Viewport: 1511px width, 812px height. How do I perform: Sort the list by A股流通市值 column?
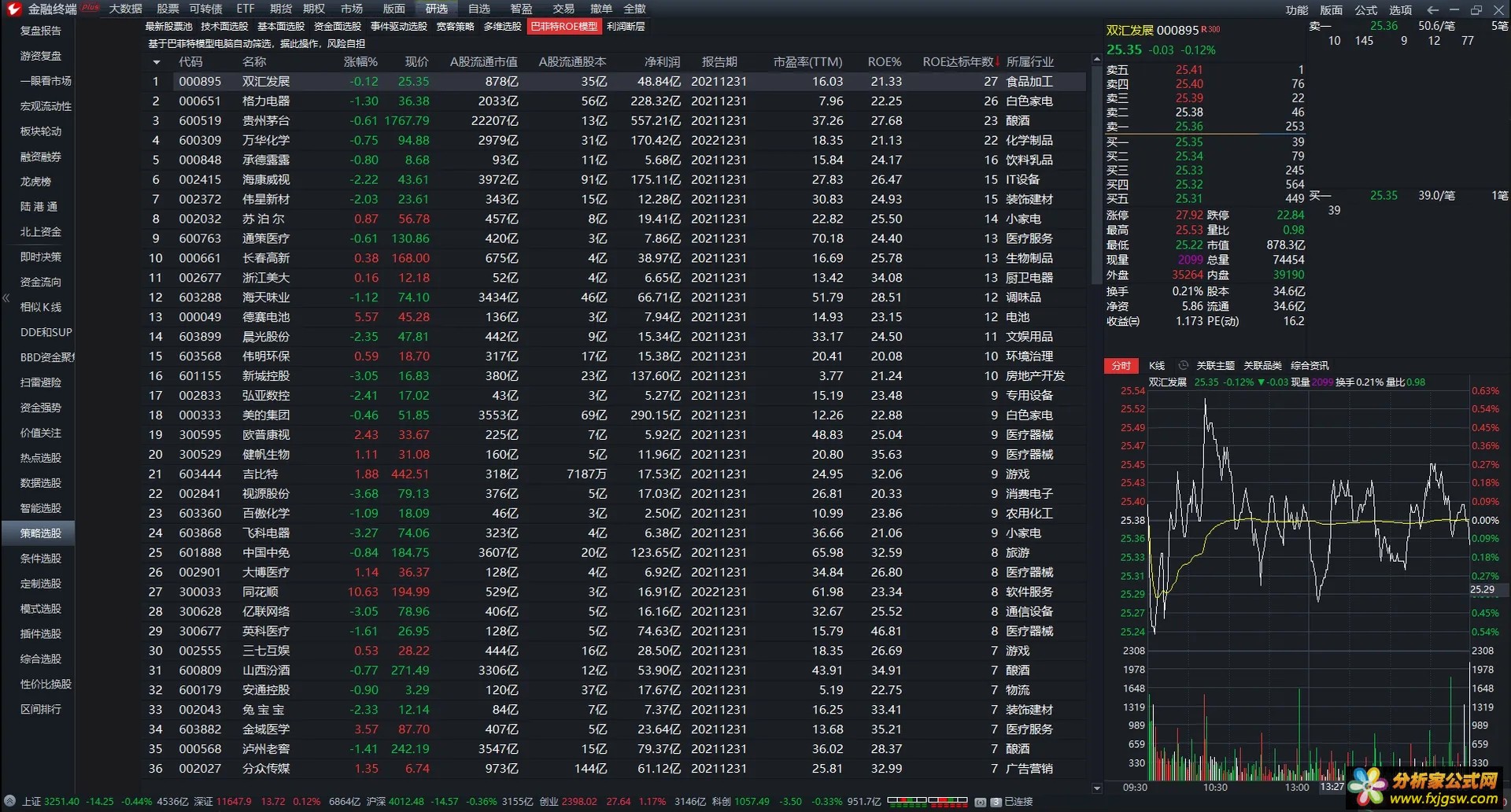point(483,61)
